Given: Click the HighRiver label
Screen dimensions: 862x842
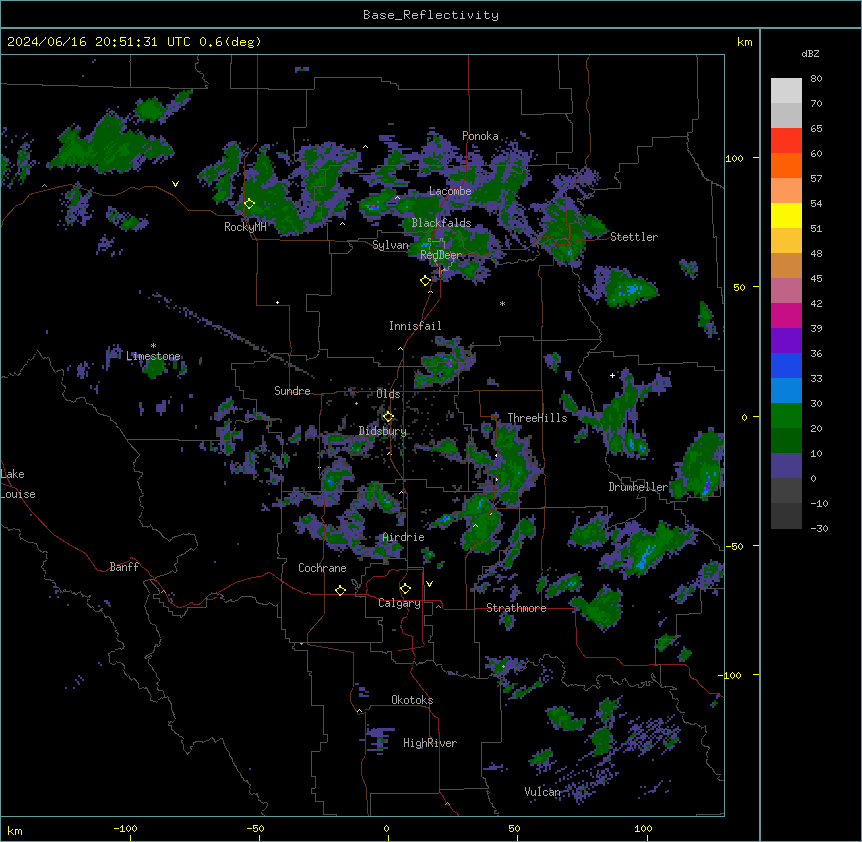Looking at the screenshot, I should (x=430, y=743).
